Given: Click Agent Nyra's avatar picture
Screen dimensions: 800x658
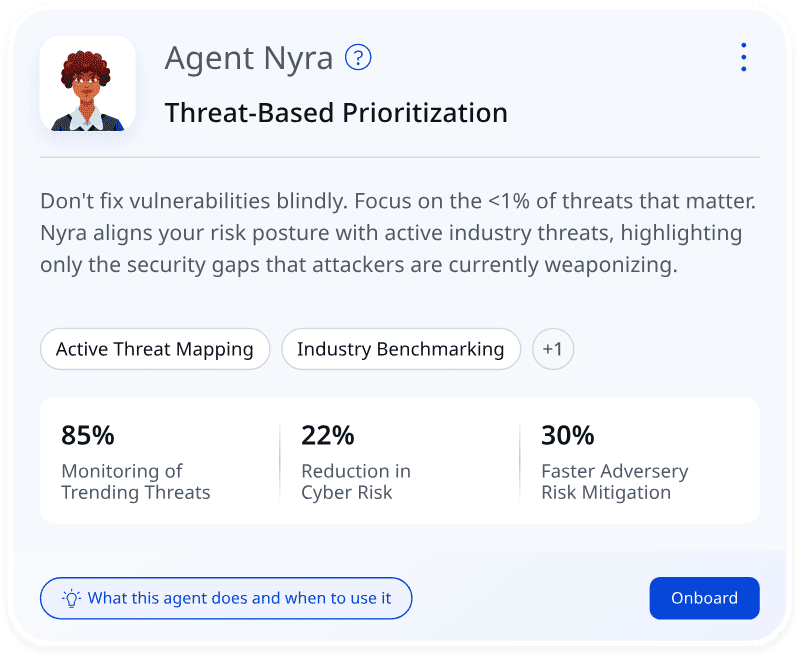Looking at the screenshot, I should click(x=87, y=84).
